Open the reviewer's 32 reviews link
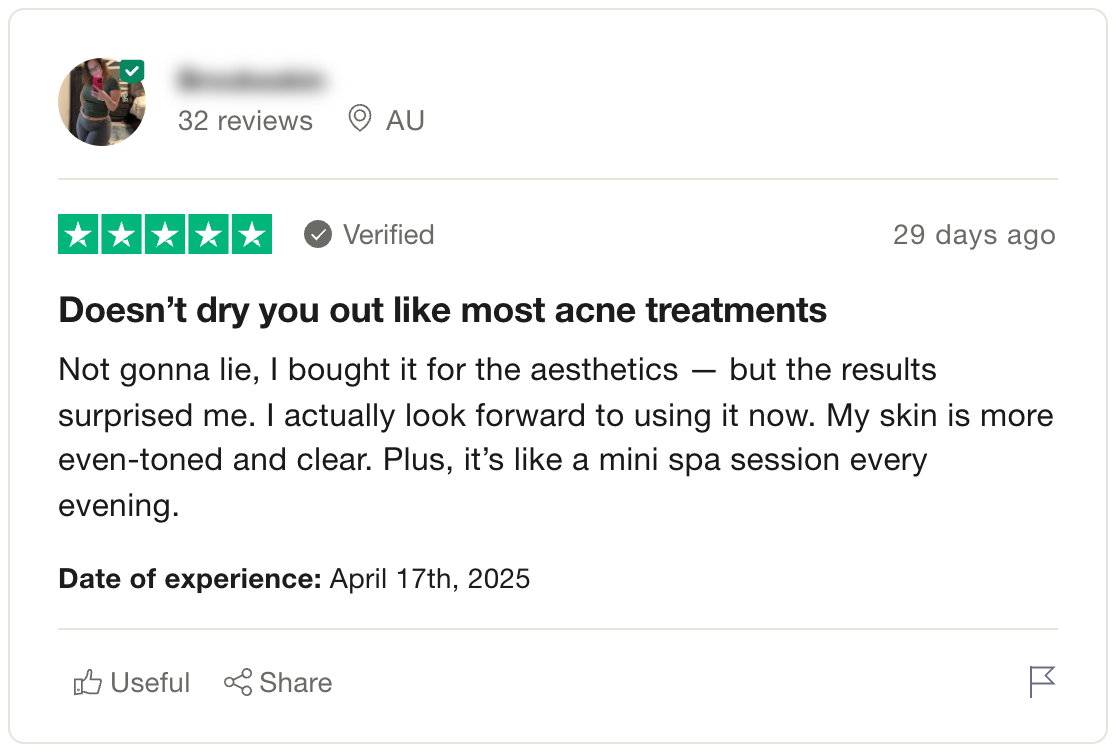1116x752 pixels. click(x=246, y=121)
